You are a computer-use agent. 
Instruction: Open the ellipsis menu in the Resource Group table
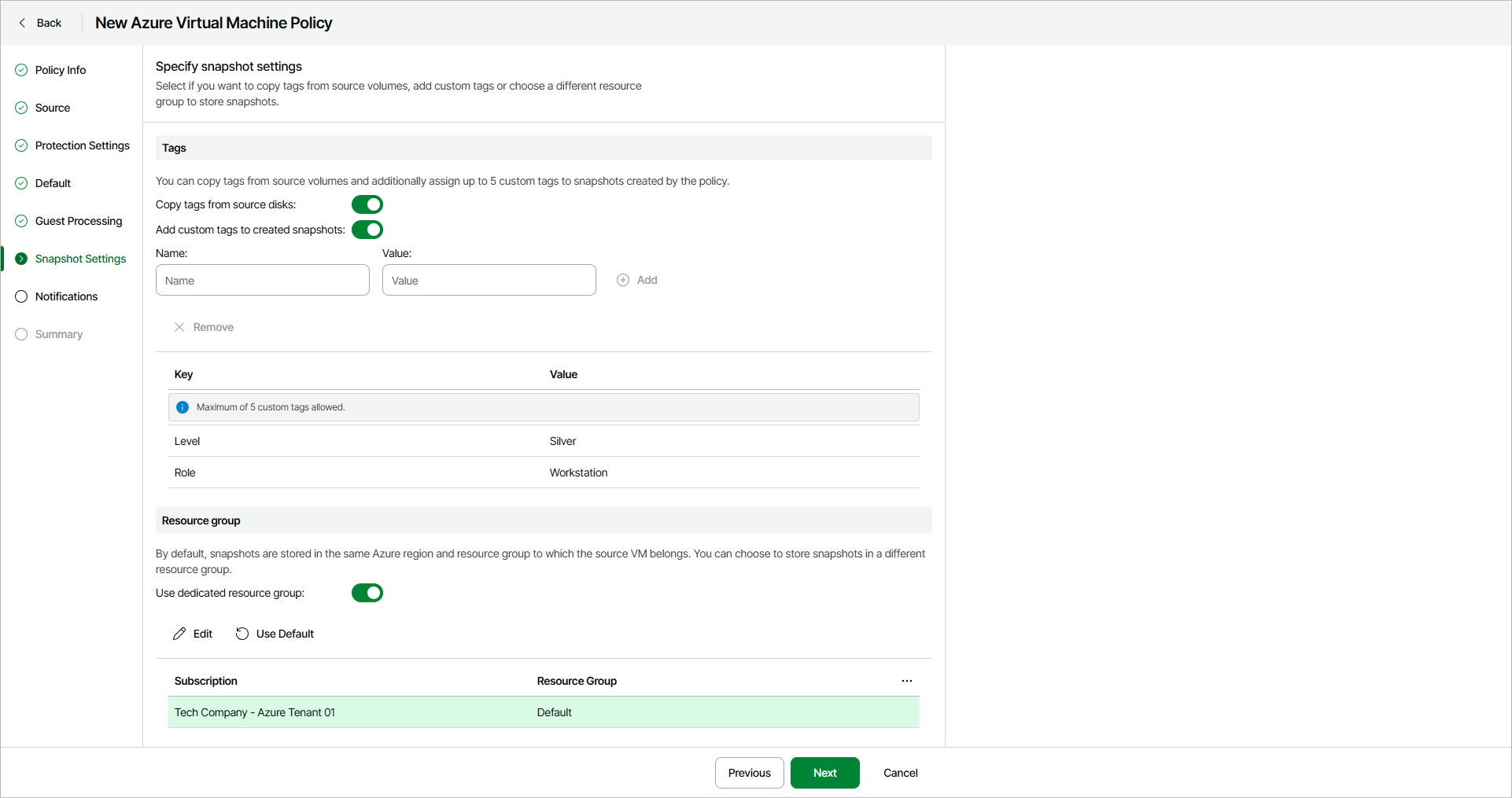(906, 681)
